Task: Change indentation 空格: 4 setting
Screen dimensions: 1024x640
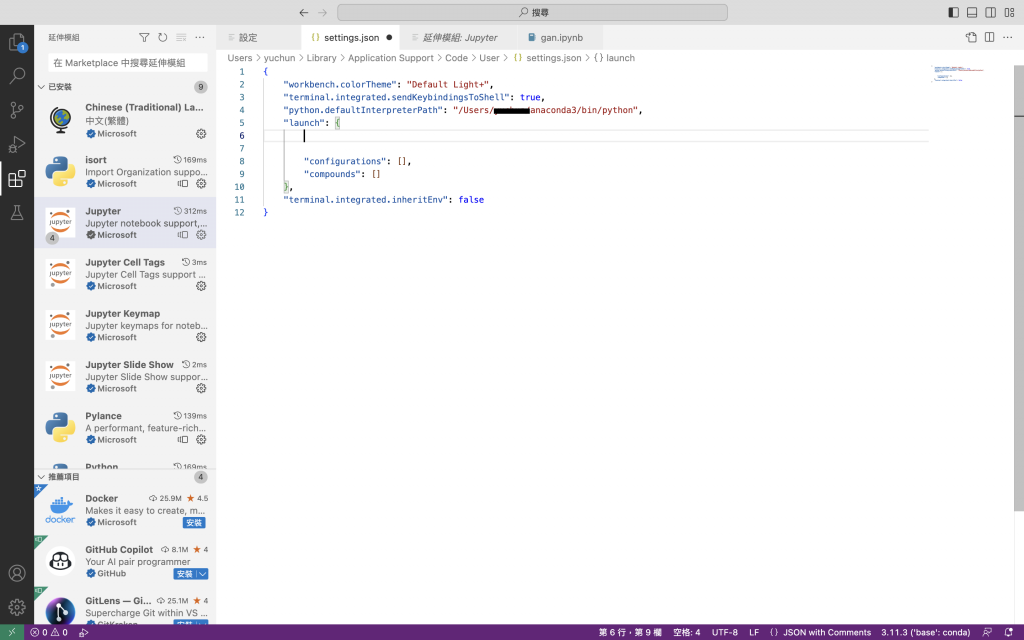Action: click(686, 632)
